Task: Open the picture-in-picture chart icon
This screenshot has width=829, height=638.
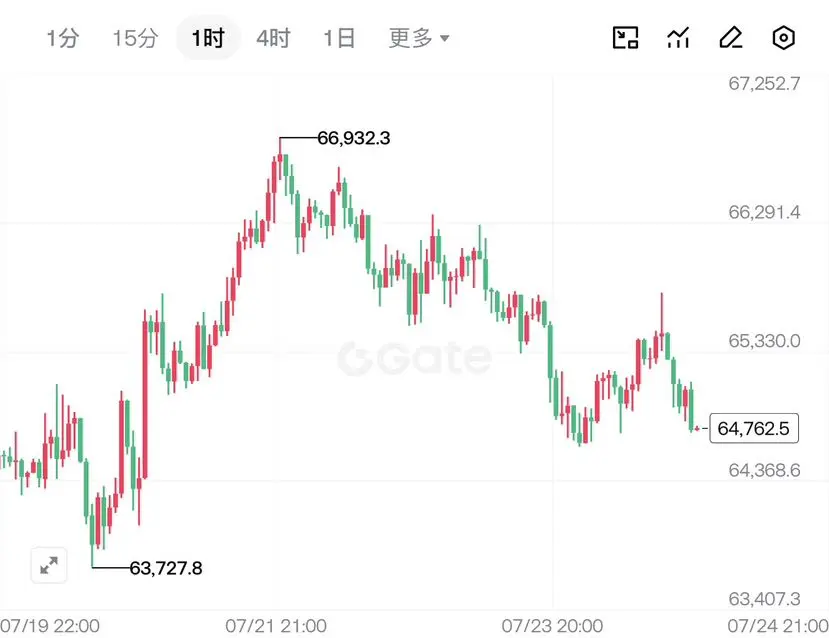Action: 625,38
